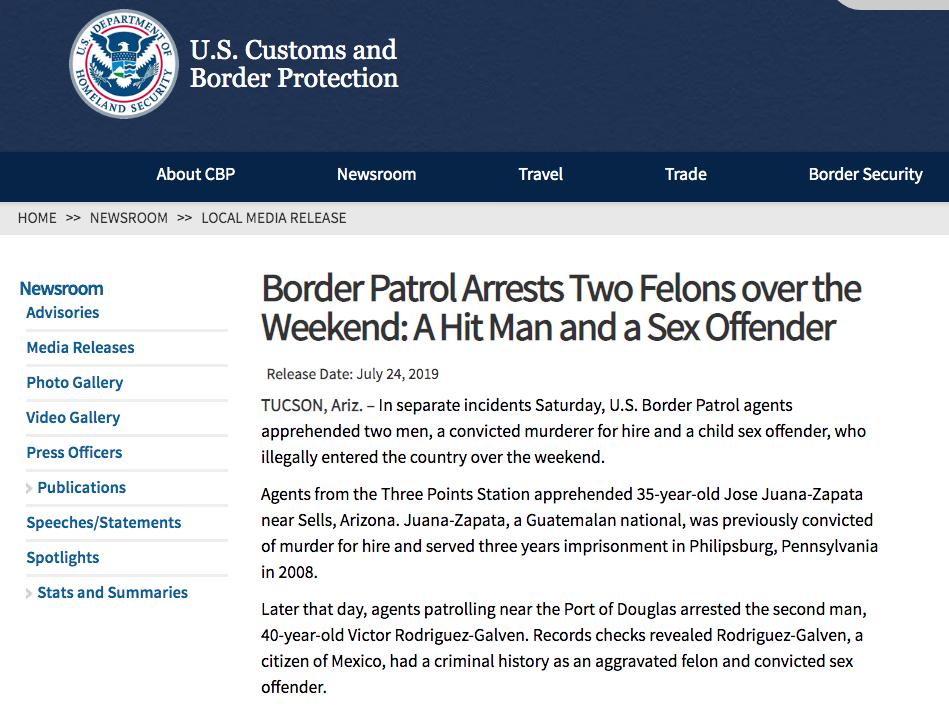Screen dimensions: 949x709
Task: Click the 'Three Points Station' text
Action: (x=456, y=494)
